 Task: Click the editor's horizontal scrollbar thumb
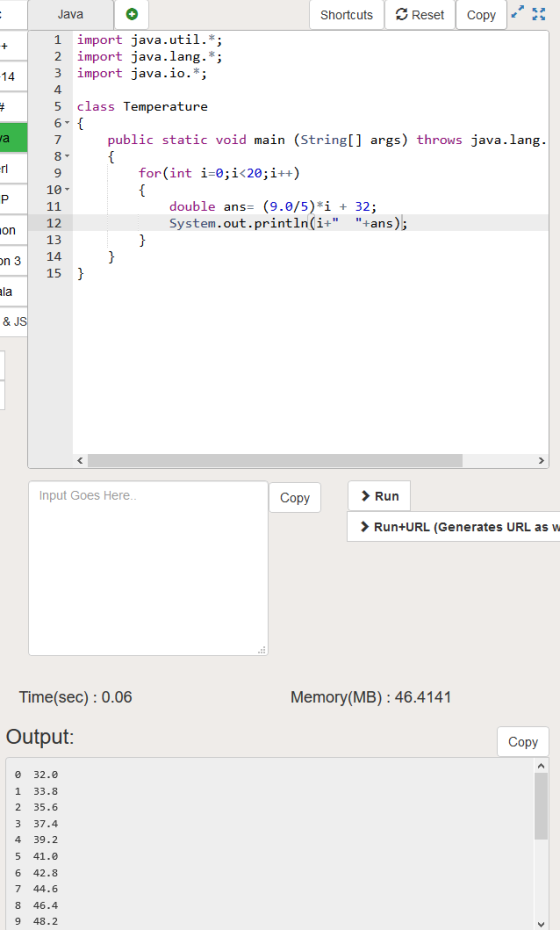click(x=275, y=461)
